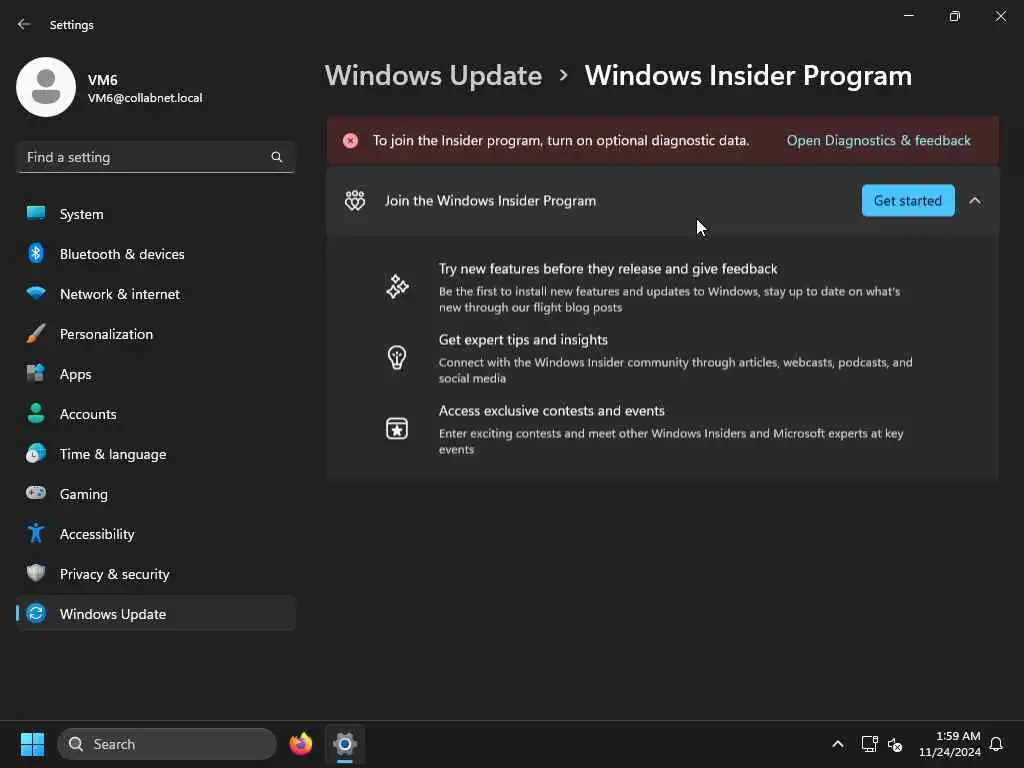Open Time & language settings
The height and width of the screenshot is (768, 1024).
(x=155, y=454)
